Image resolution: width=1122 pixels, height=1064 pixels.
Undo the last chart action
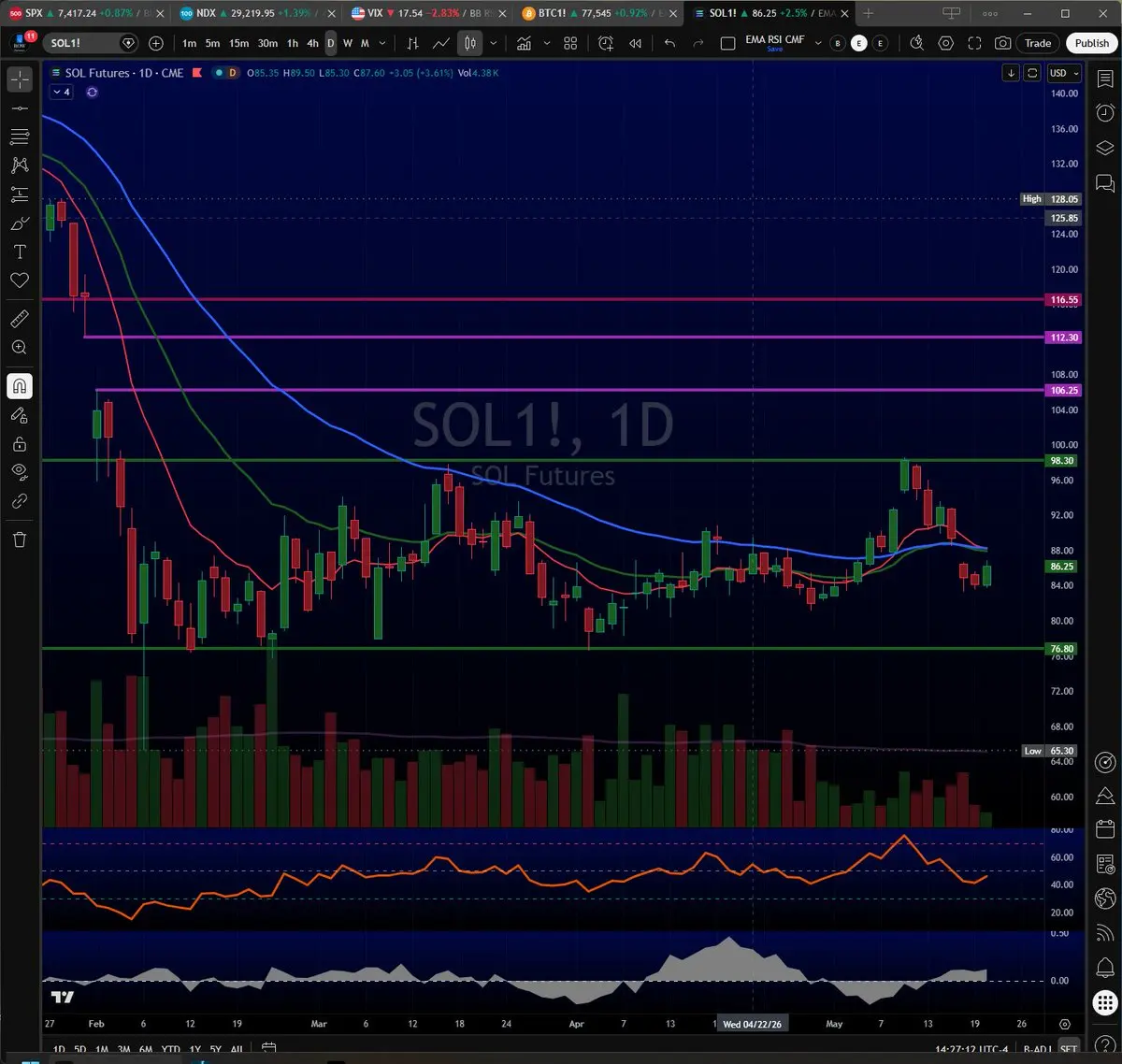pyautogui.click(x=669, y=43)
